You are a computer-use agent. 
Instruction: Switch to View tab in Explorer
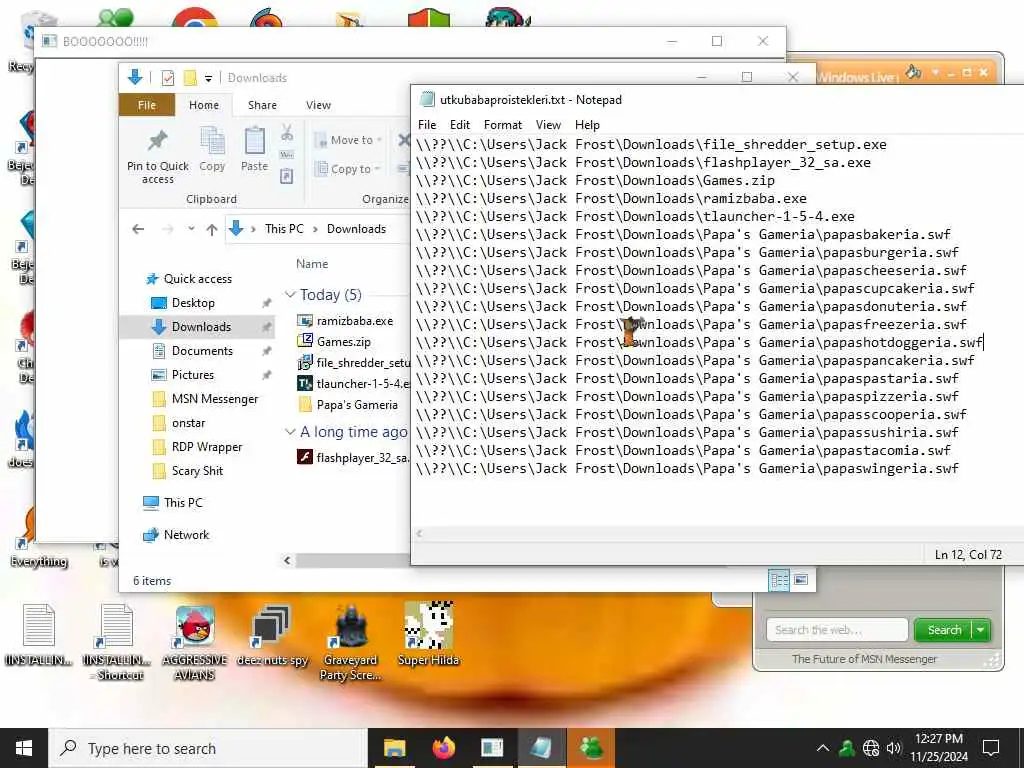click(x=318, y=105)
